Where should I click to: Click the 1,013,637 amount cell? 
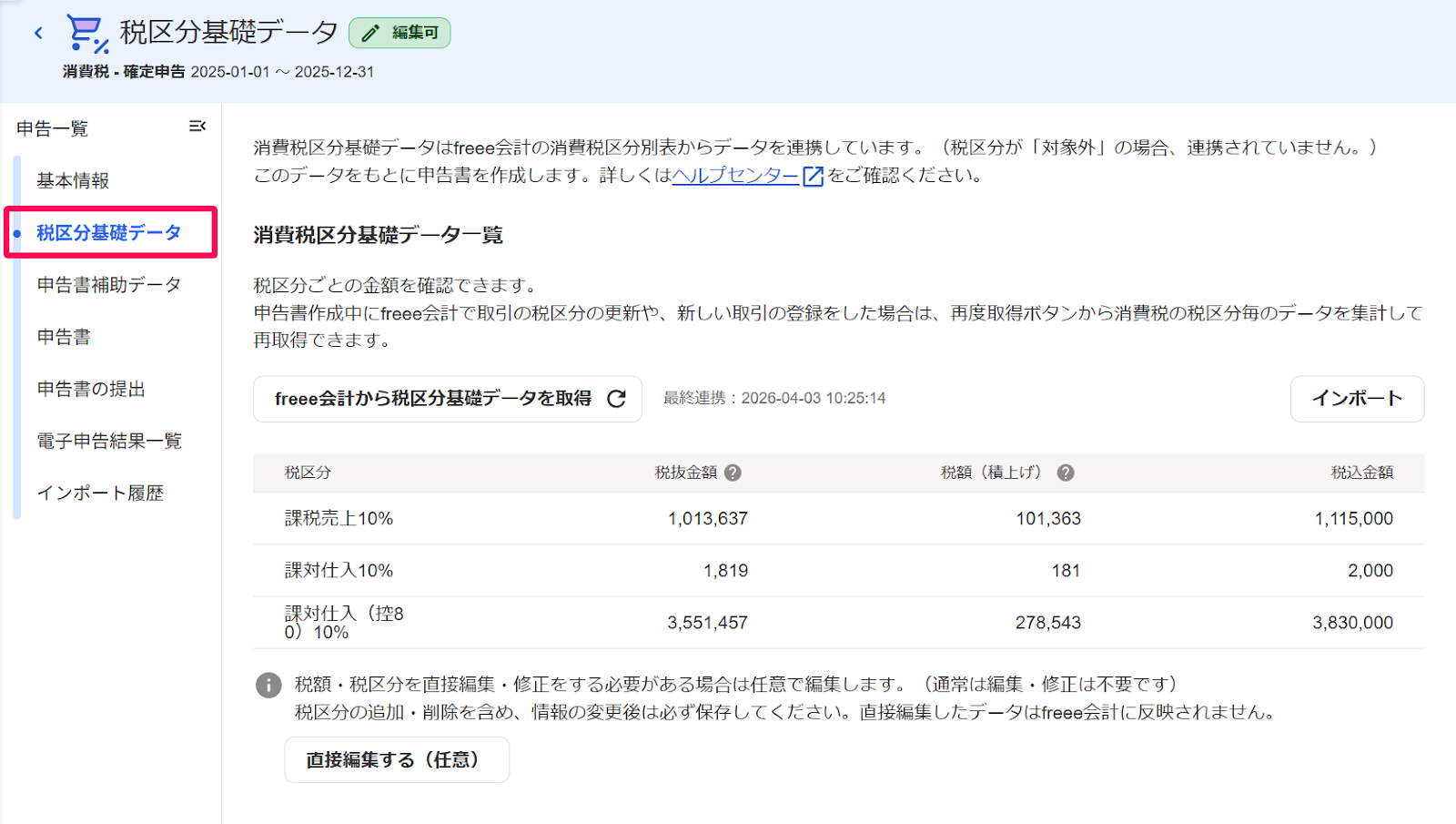pyautogui.click(x=708, y=518)
